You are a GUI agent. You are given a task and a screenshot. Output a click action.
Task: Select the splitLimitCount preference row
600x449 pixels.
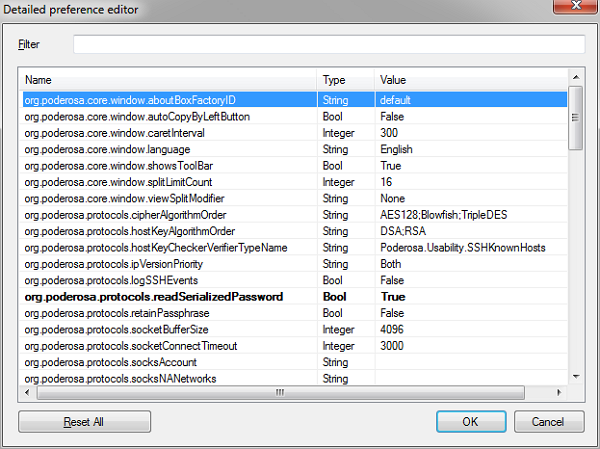point(295,182)
